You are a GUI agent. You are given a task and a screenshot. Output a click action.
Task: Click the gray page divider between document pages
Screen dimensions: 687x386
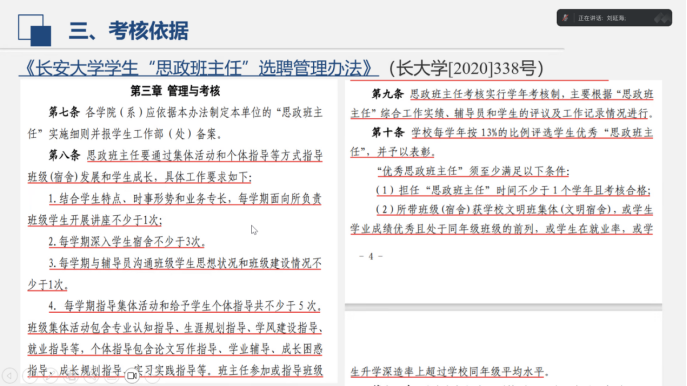tap(503, 307)
